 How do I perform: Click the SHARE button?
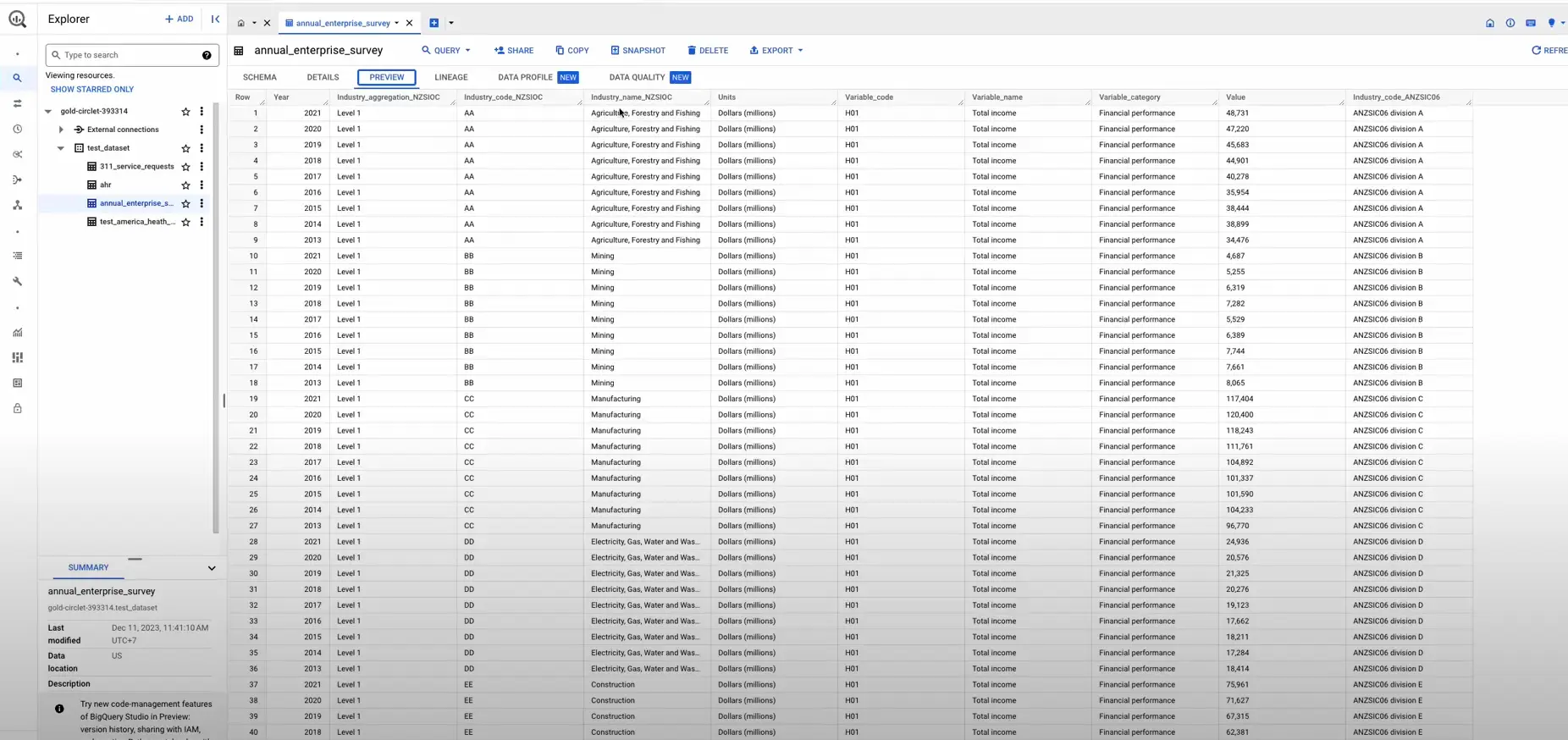514,51
